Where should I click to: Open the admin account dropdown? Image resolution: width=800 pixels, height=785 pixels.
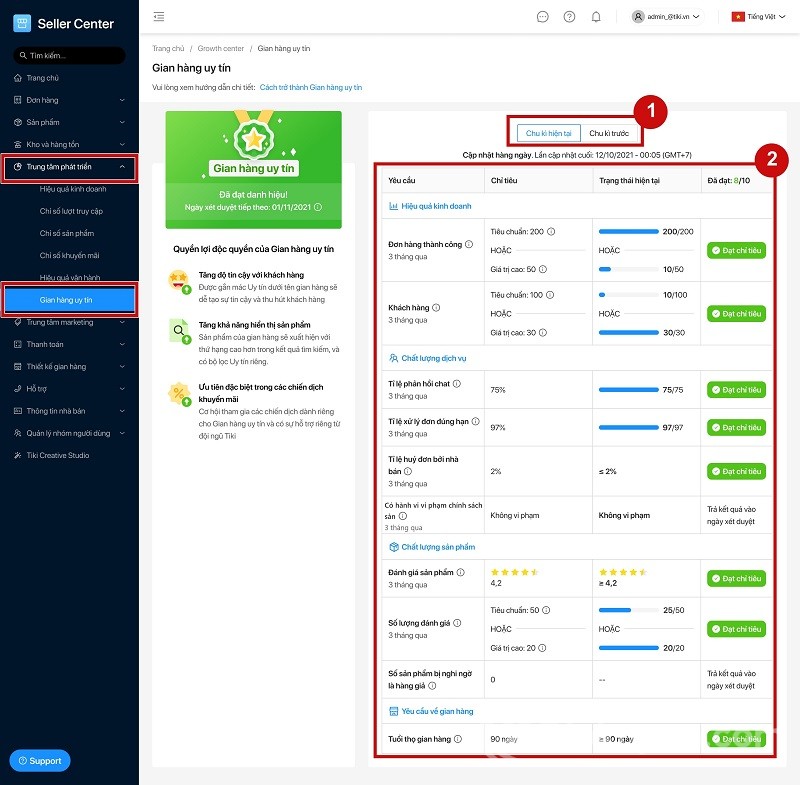tap(666, 17)
